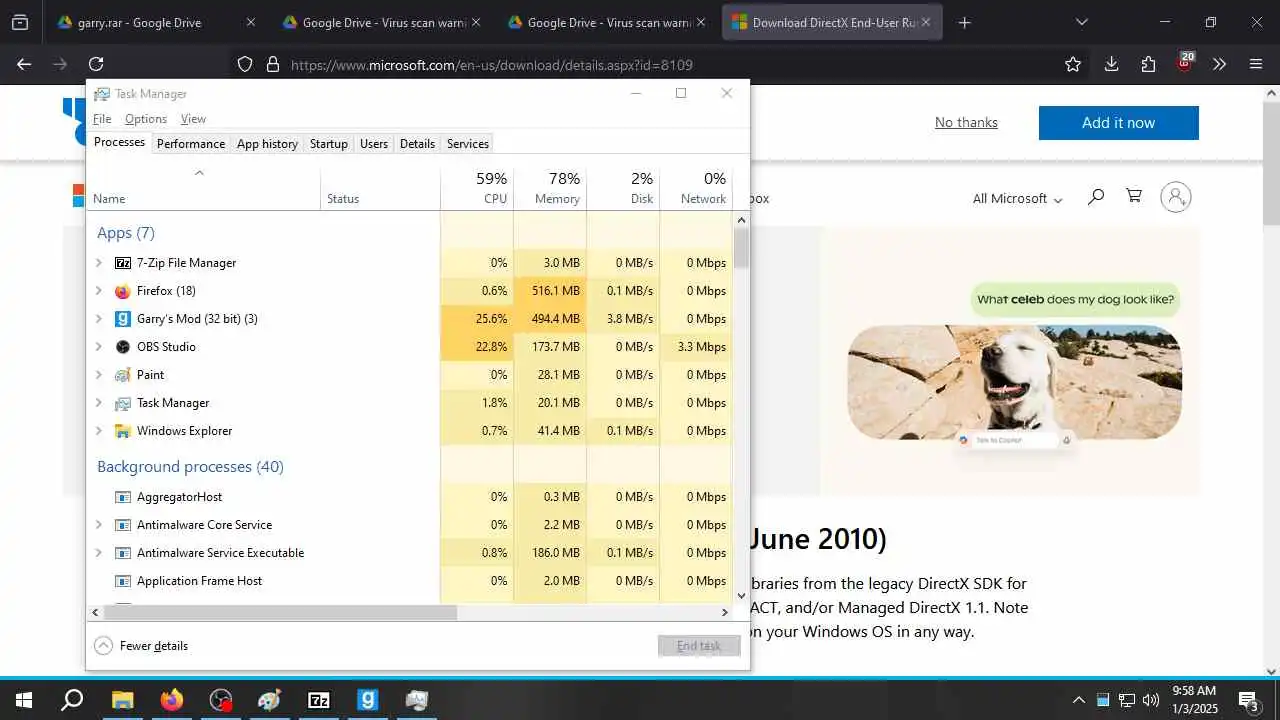Screen dimensions: 1280x720
Task: Open the File menu in Task Manager
Action: 102,119
